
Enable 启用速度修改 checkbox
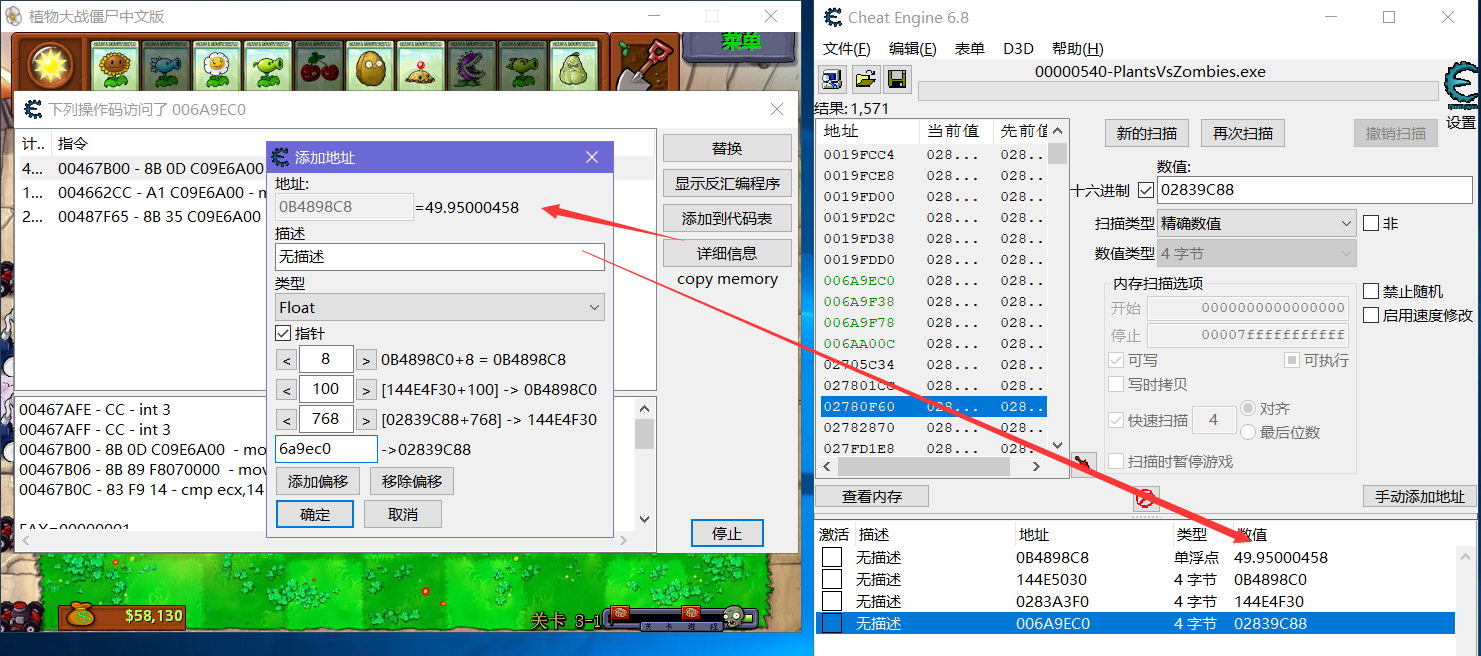coord(1371,315)
